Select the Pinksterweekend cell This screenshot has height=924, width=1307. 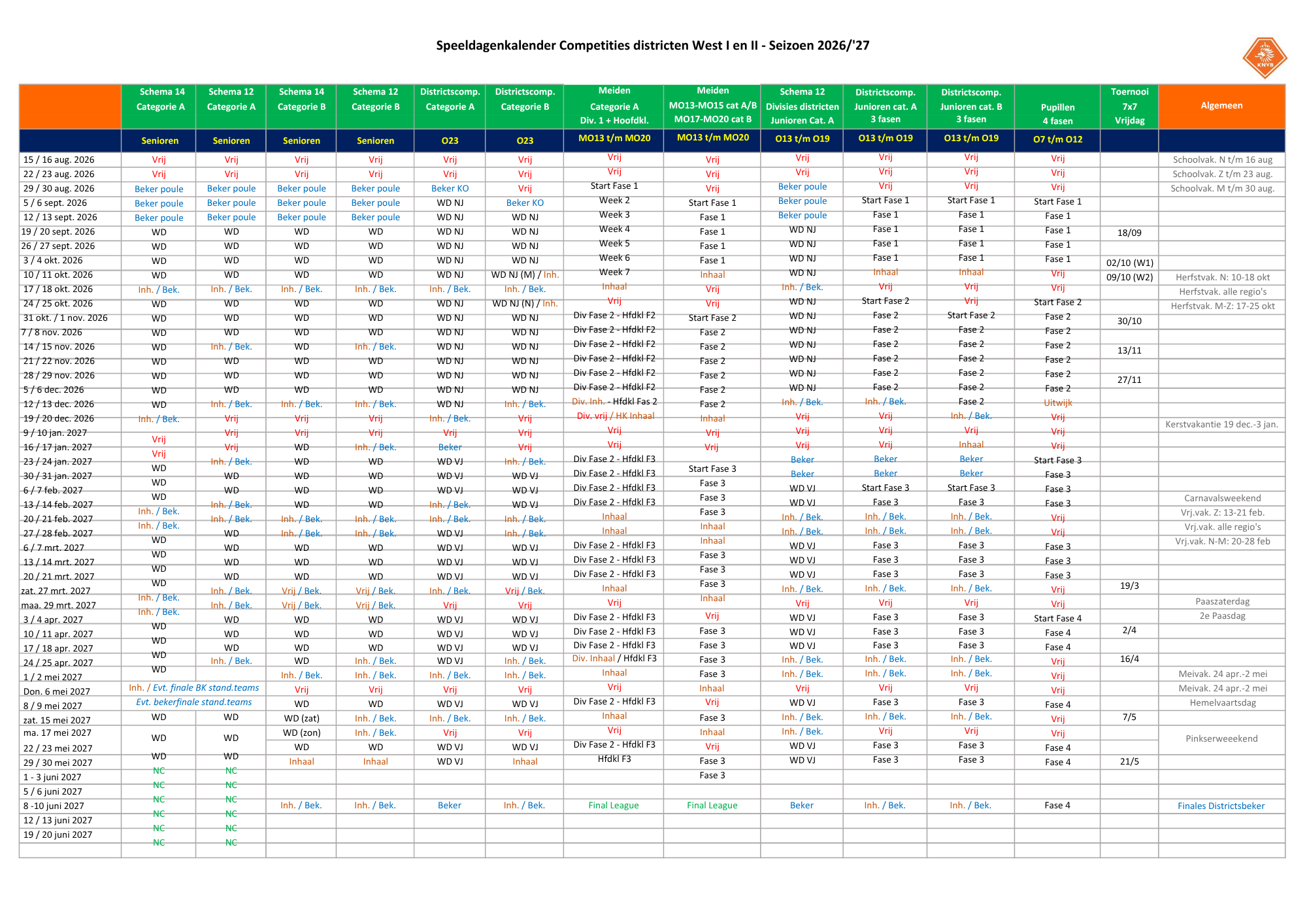(1221, 738)
